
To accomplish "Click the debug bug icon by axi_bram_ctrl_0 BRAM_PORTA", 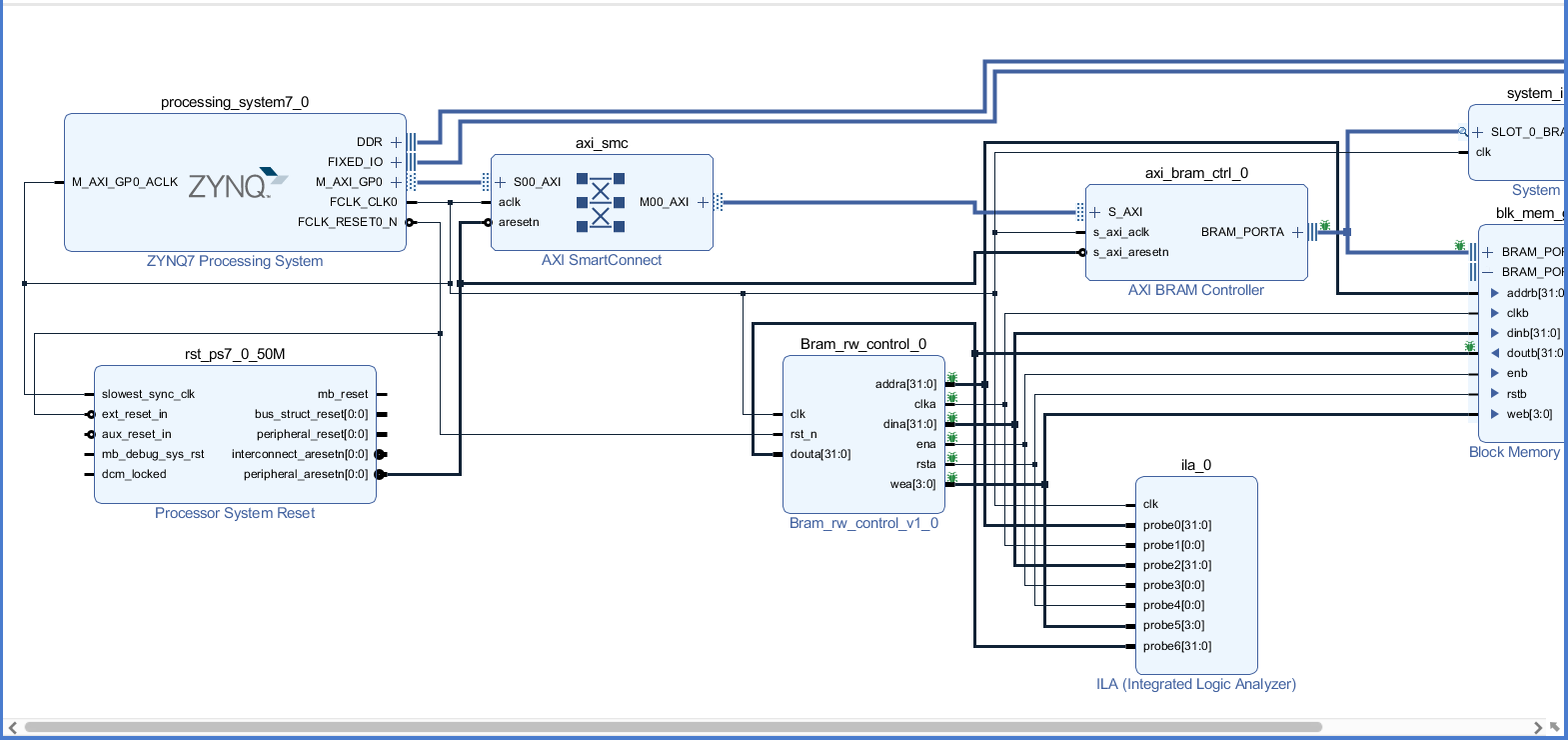I will click(1325, 226).
